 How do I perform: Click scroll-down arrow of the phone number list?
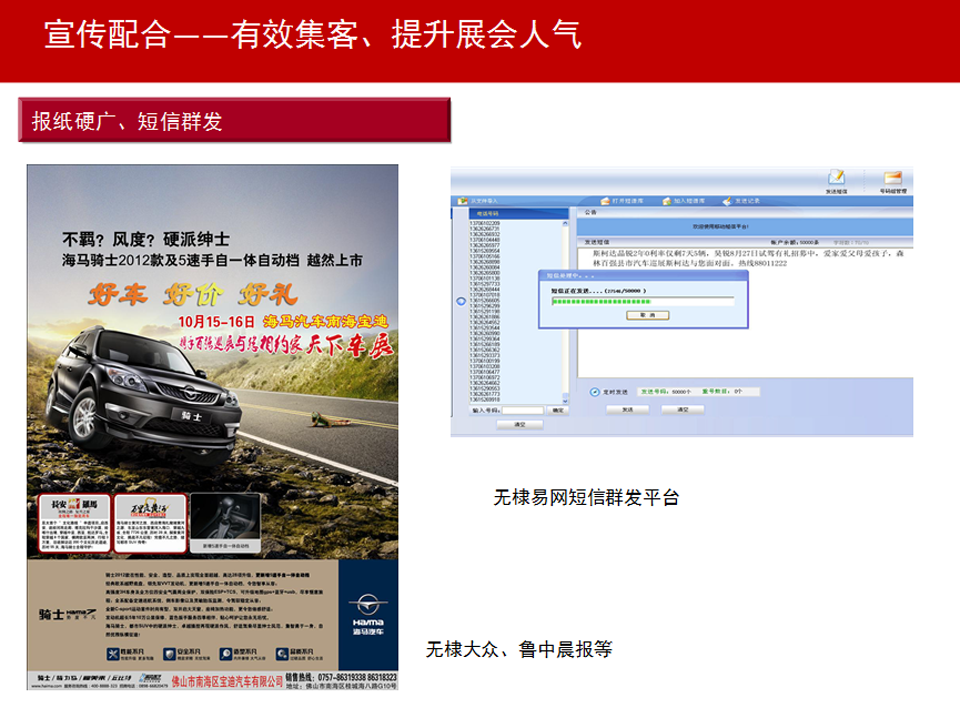tap(565, 401)
